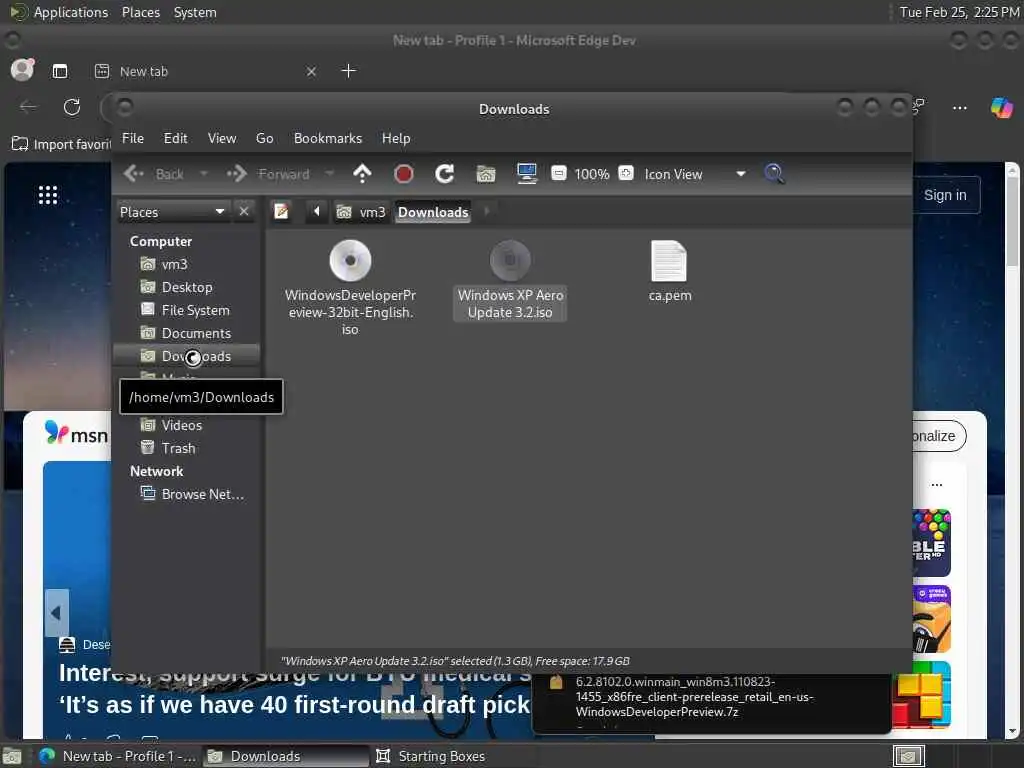Screen dimensions: 1024x768
Task: Select Trash in Places sidebar
Action: 187,448
